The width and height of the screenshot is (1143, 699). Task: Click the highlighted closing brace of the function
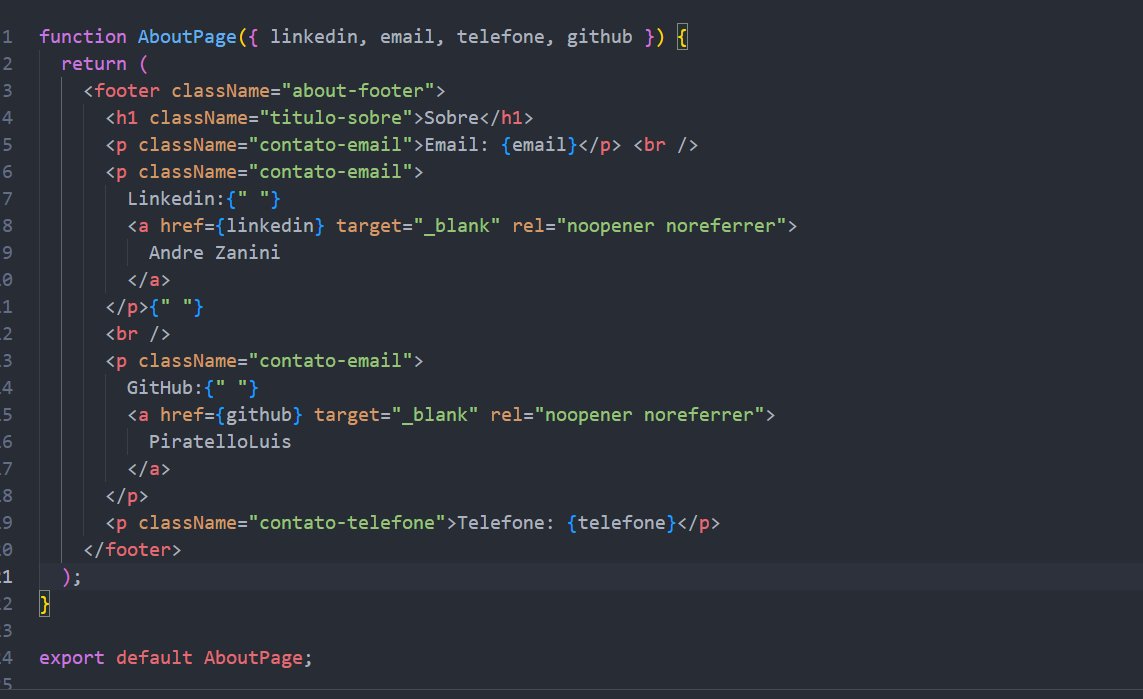click(44, 604)
